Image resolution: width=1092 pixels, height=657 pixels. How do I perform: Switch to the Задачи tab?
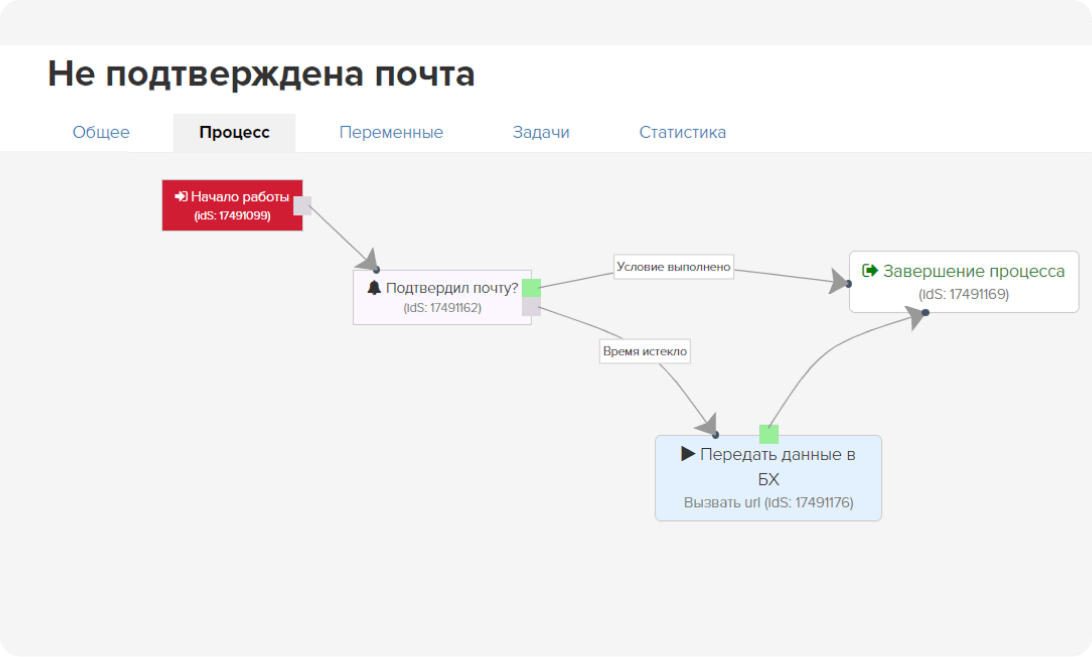click(541, 131)
